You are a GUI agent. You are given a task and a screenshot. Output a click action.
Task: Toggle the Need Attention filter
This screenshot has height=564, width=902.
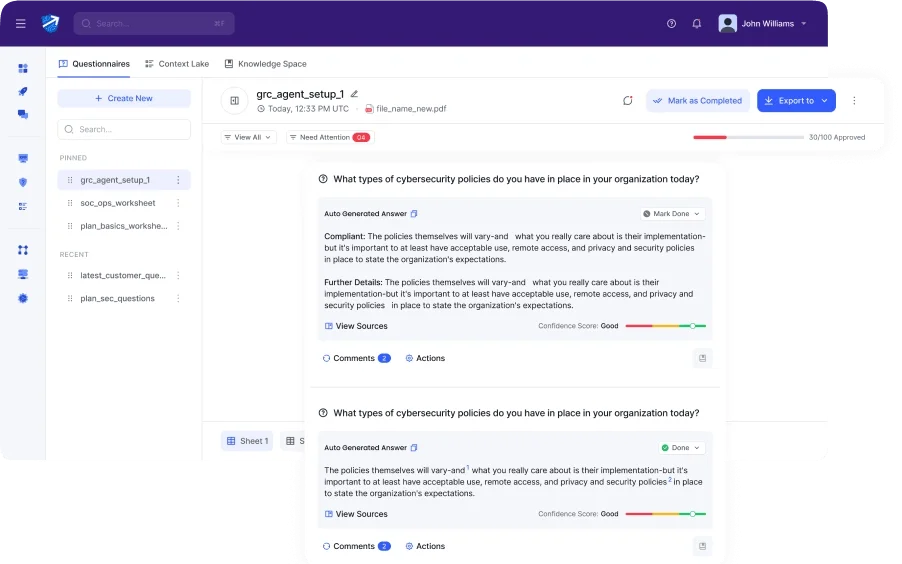pos(330,137)
